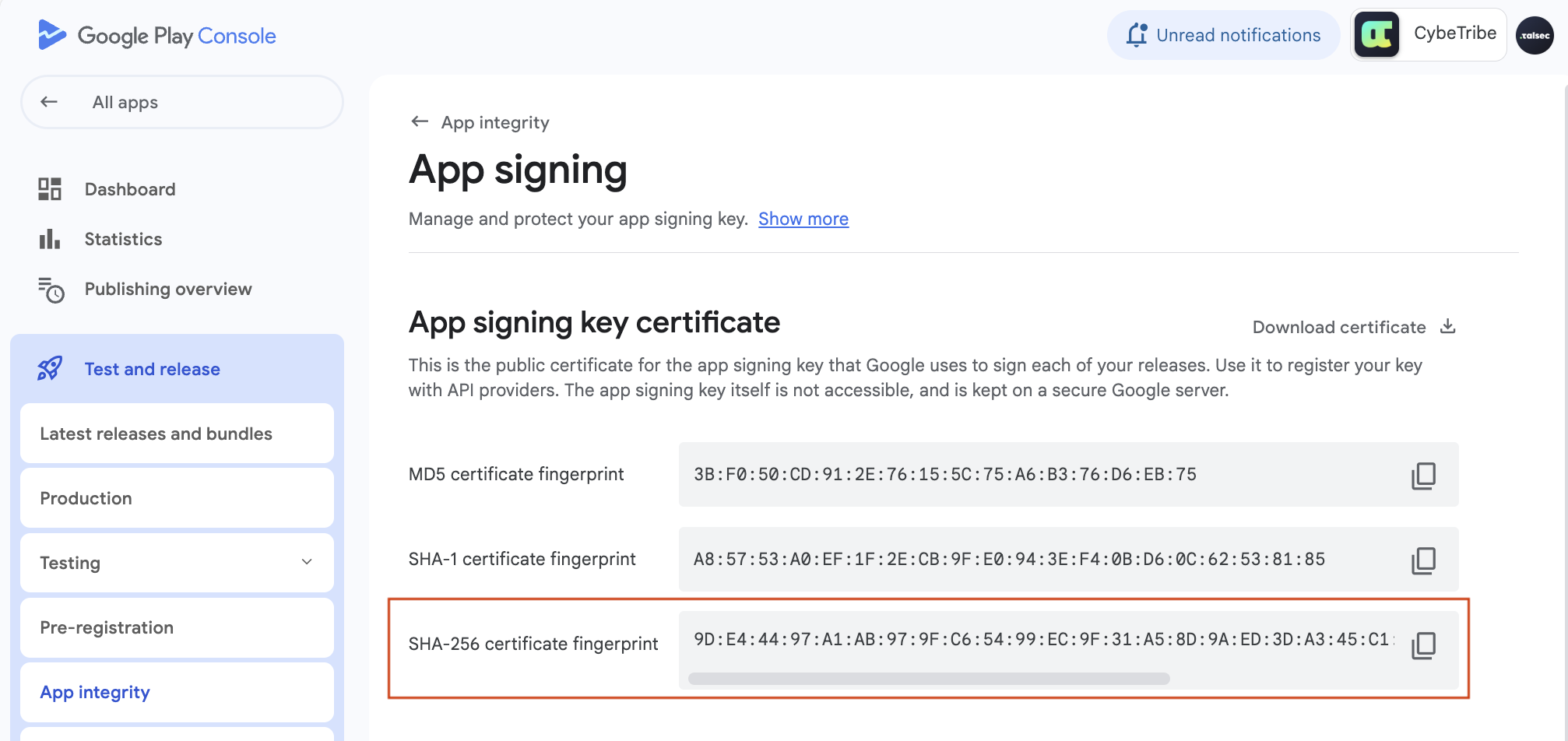1568x741 pixels.
Task: Copy the MD5 certificate fingerprint
Action: tap(1423, 476)
